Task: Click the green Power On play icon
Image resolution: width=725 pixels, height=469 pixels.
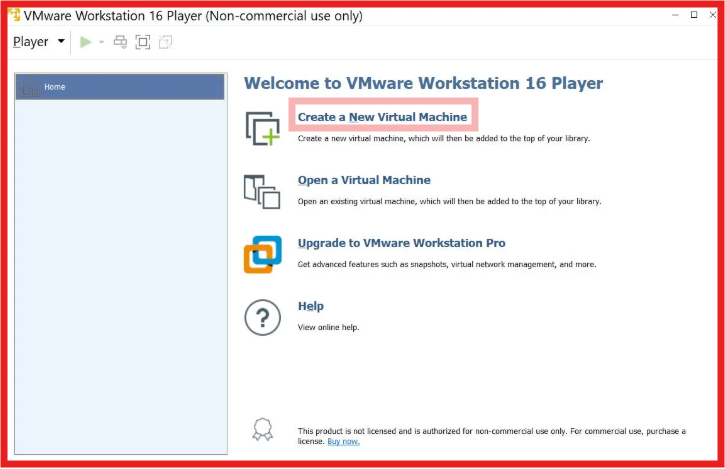Action: [x=86, y=42]
